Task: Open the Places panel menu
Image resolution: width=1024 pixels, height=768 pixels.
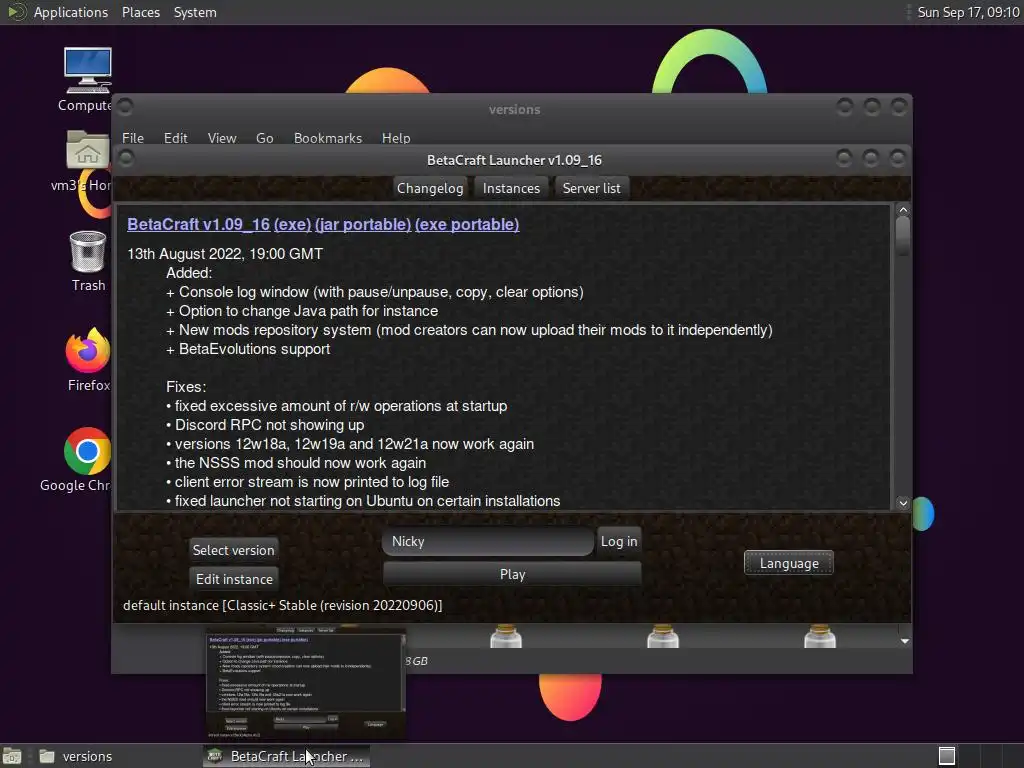Action: point(140,12)
